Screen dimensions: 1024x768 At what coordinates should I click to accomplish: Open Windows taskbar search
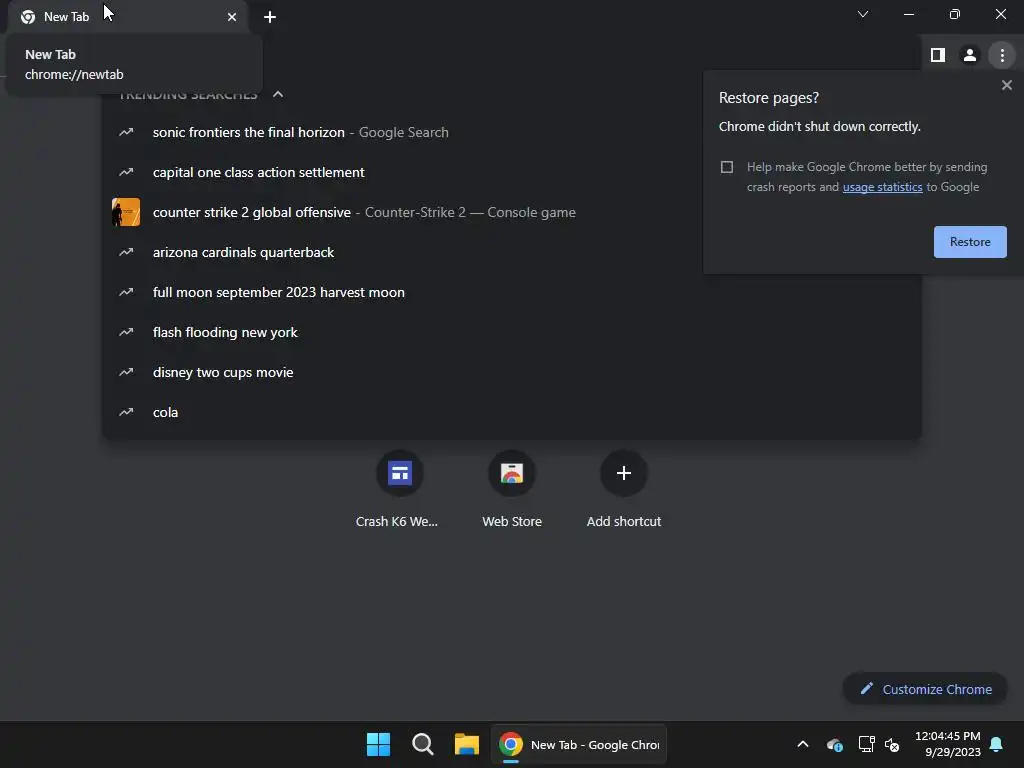tap(423, 744)
